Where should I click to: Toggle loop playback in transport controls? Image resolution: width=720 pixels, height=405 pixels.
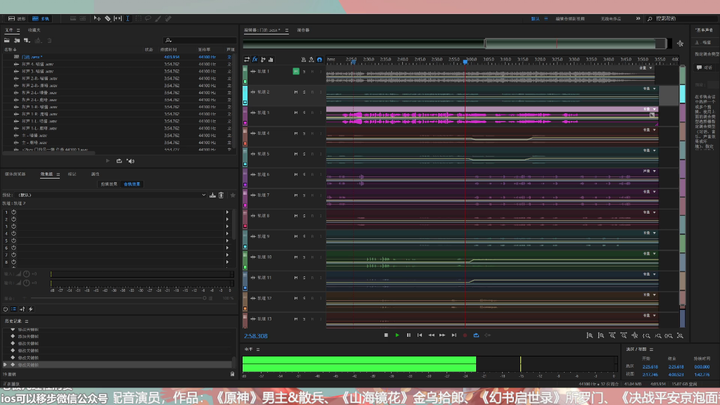click(476, 335)
